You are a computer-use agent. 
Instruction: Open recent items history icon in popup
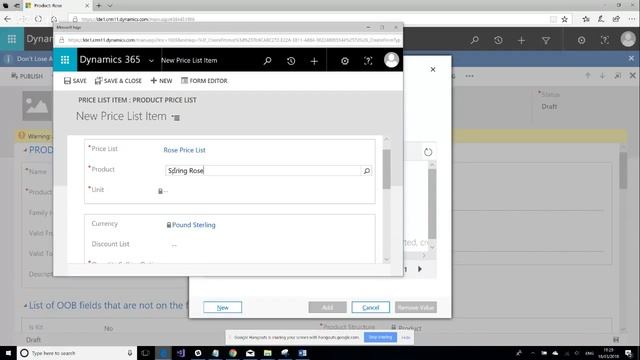(291, 61)
